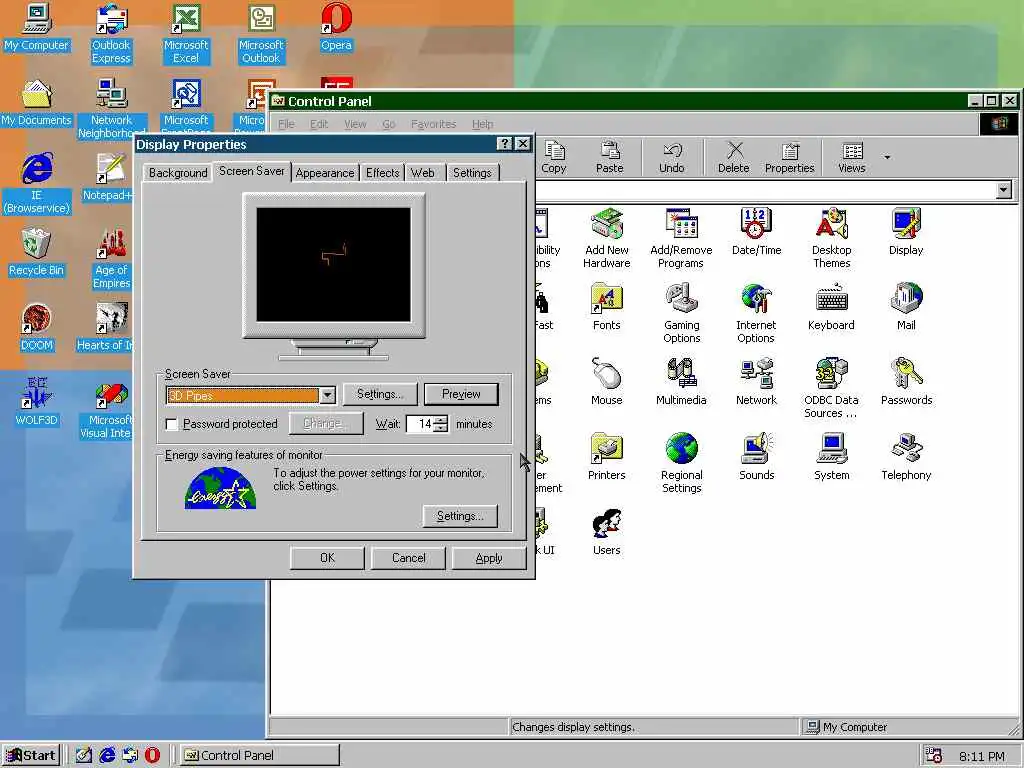Open the File menu in Control Panel

pyautogui.click(x=286, y=124)
